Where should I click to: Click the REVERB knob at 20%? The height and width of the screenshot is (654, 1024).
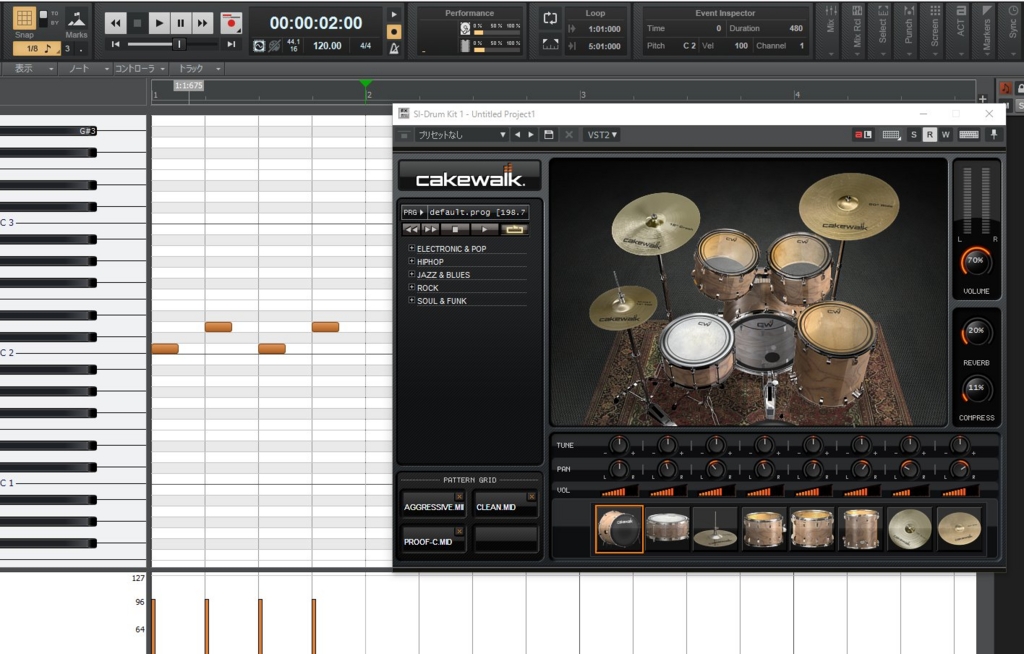pos(976,332)
